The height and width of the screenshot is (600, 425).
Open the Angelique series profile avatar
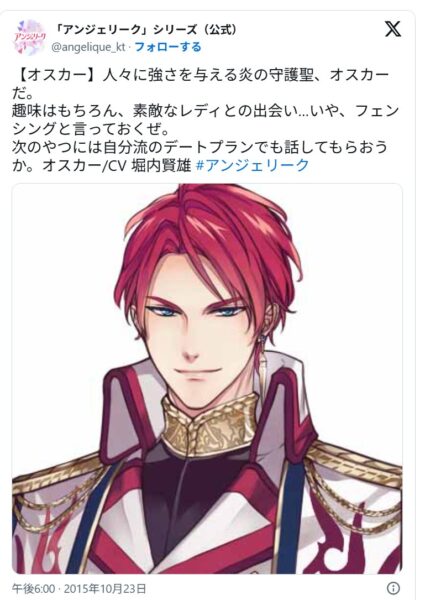coord(30,37)
